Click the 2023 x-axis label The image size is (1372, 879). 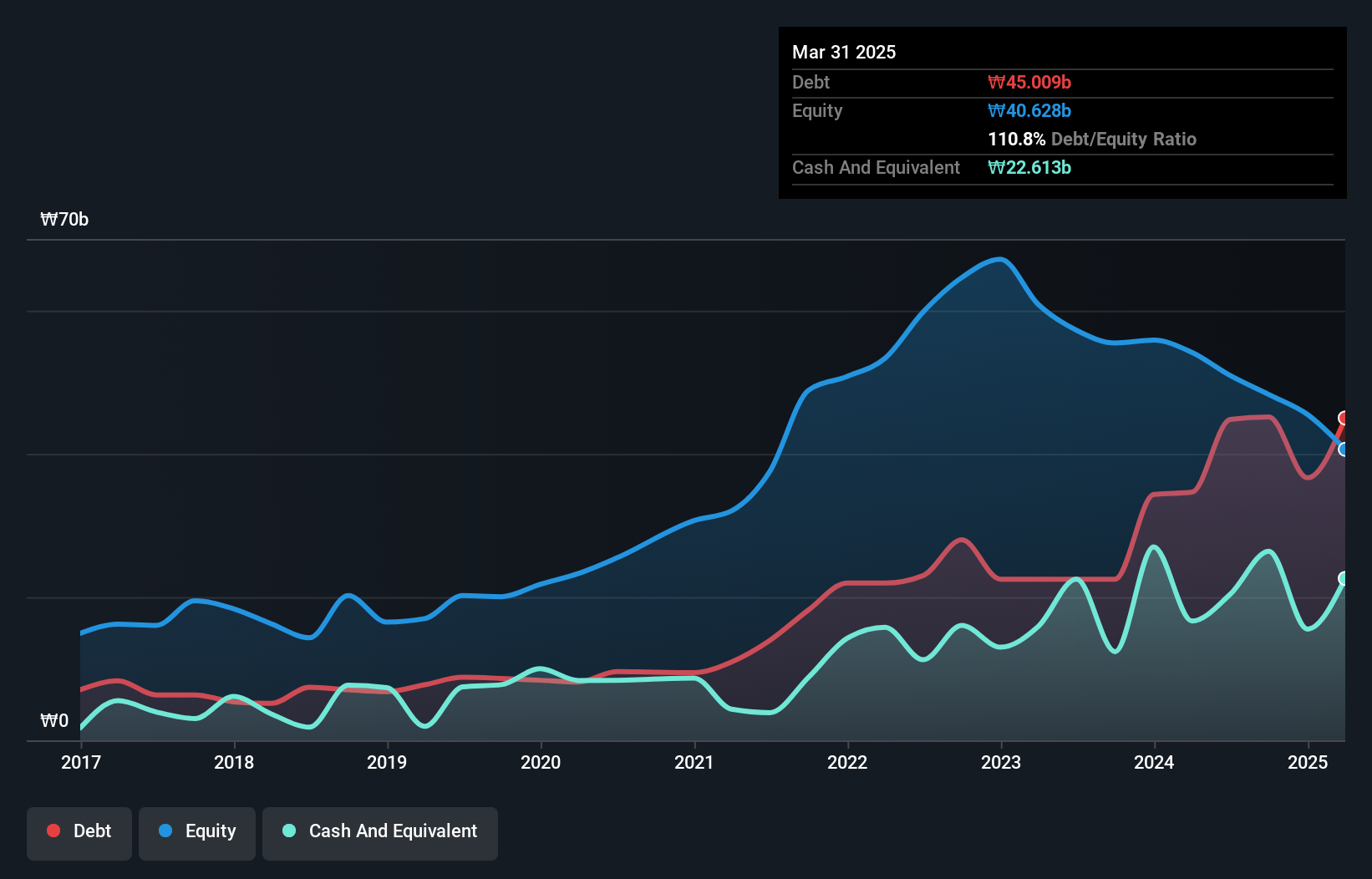[x=1001, y=762]
